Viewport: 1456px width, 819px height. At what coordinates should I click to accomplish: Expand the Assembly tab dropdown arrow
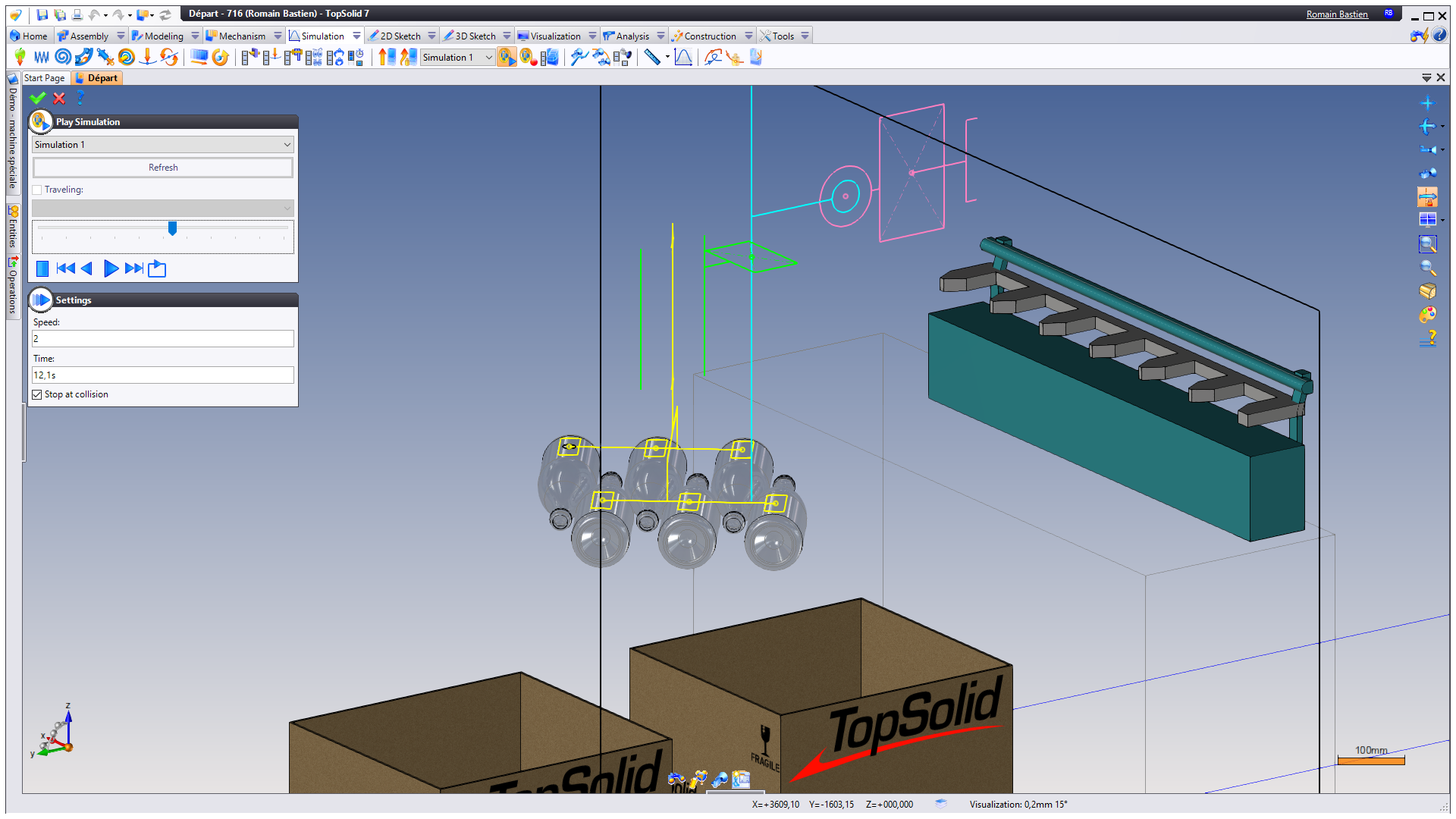121,36
